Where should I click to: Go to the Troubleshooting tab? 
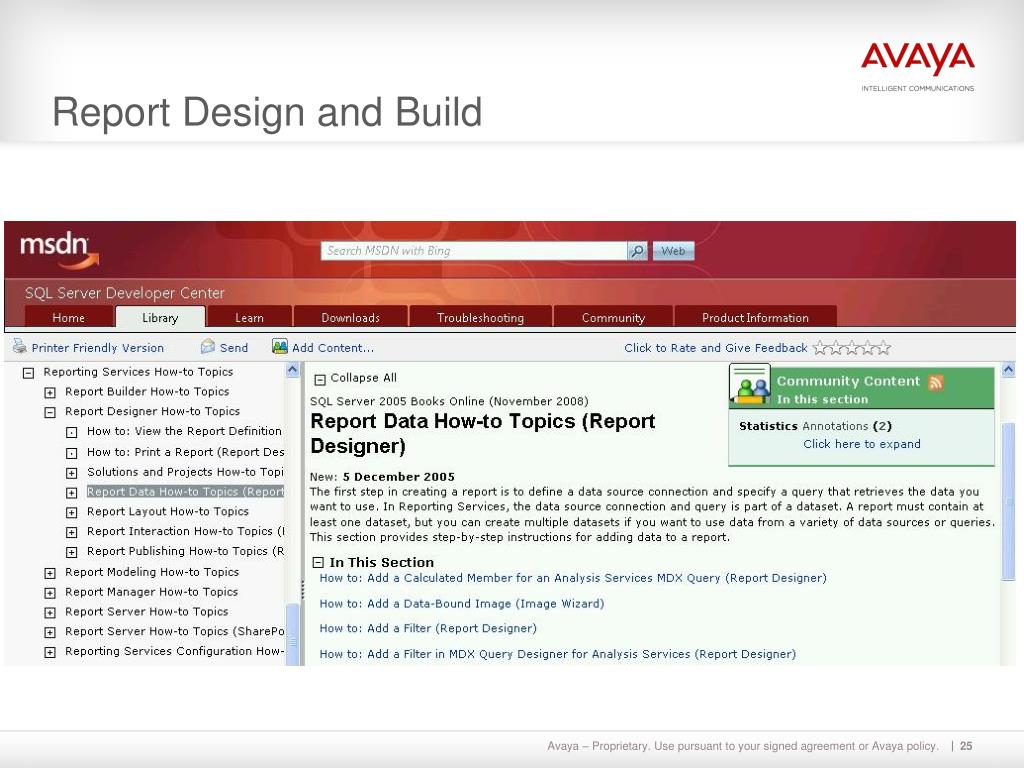(481, 317)
